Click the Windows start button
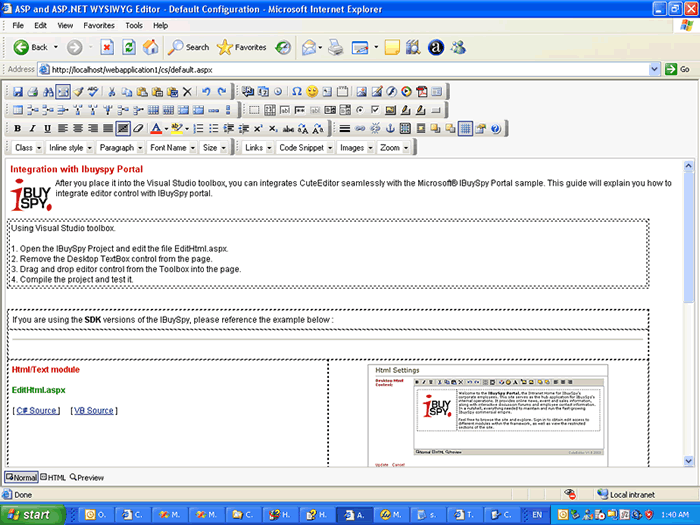This screenshot has height=525, width=700. [x=31, y=515]
